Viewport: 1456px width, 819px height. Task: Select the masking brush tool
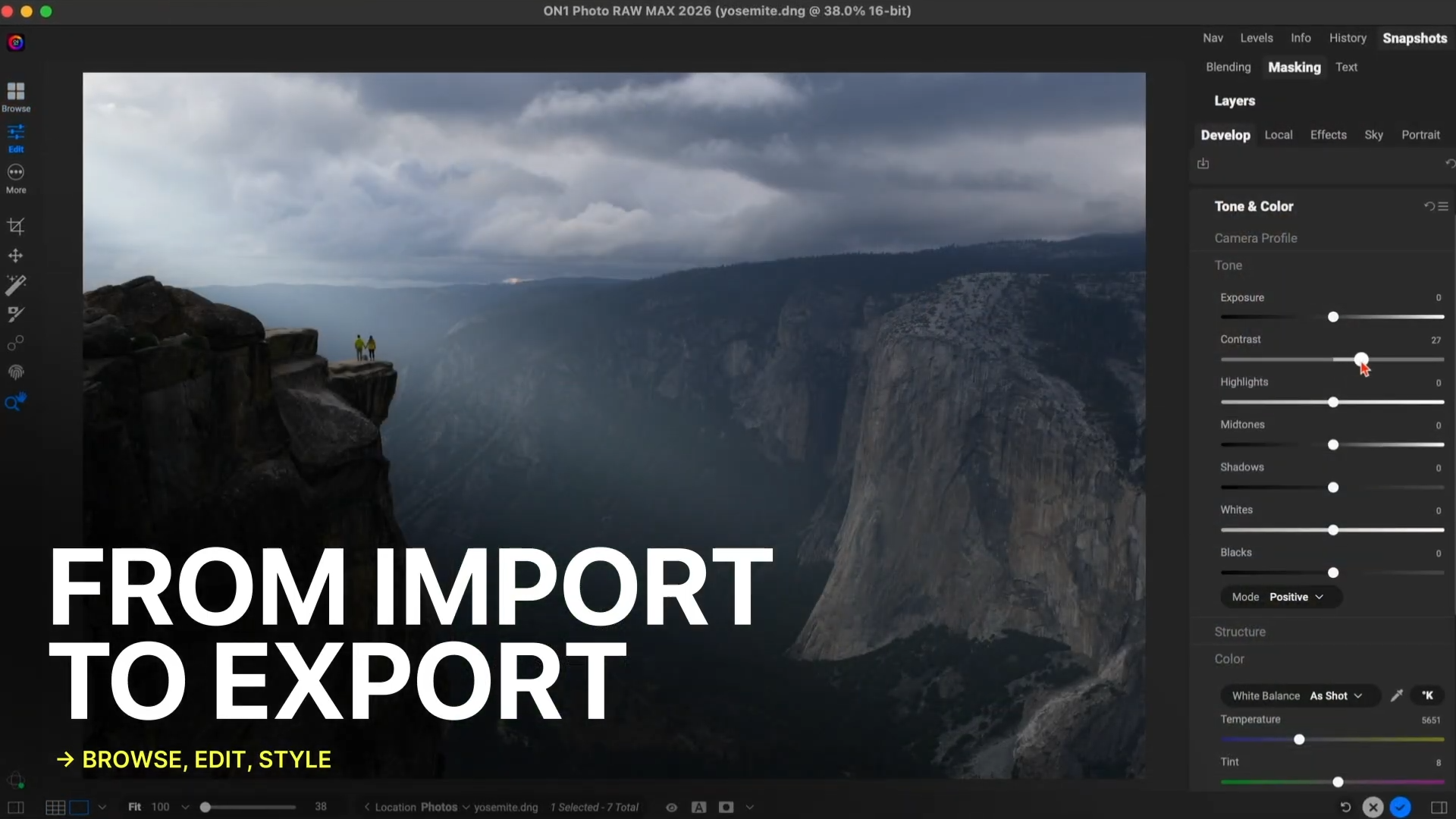point(16,314)
